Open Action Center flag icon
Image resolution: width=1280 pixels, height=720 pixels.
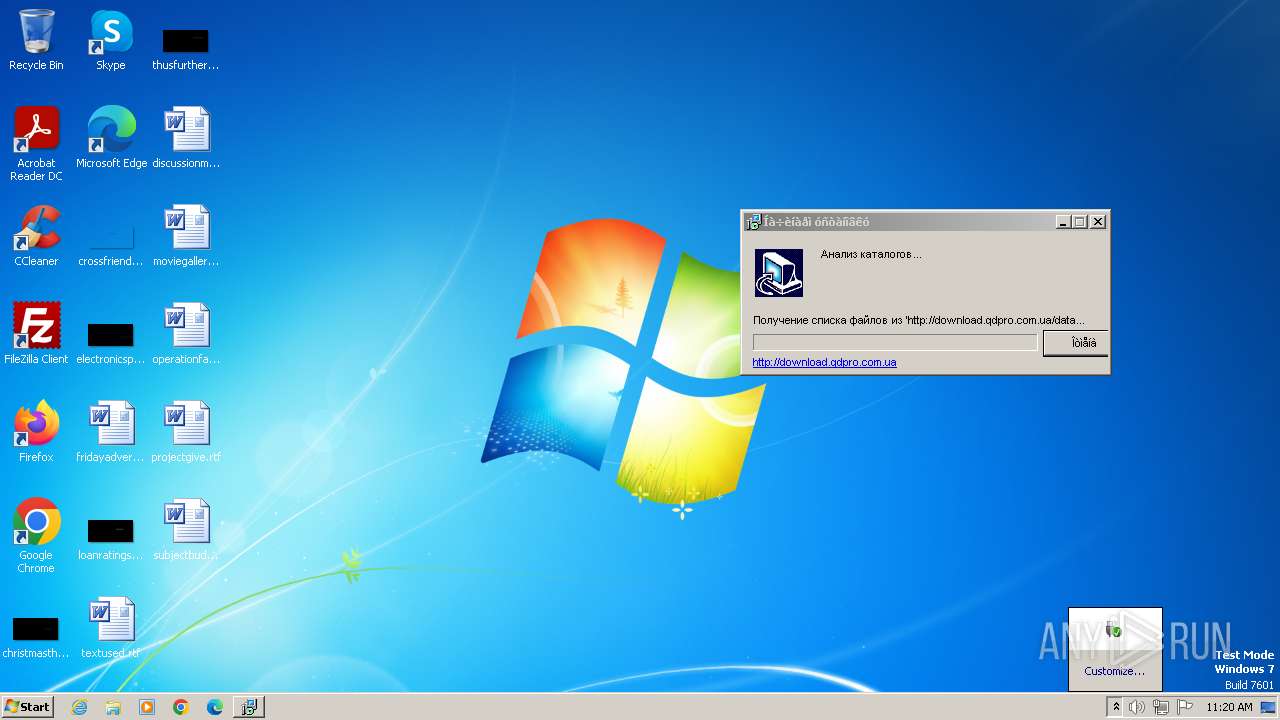[1185, 707]
